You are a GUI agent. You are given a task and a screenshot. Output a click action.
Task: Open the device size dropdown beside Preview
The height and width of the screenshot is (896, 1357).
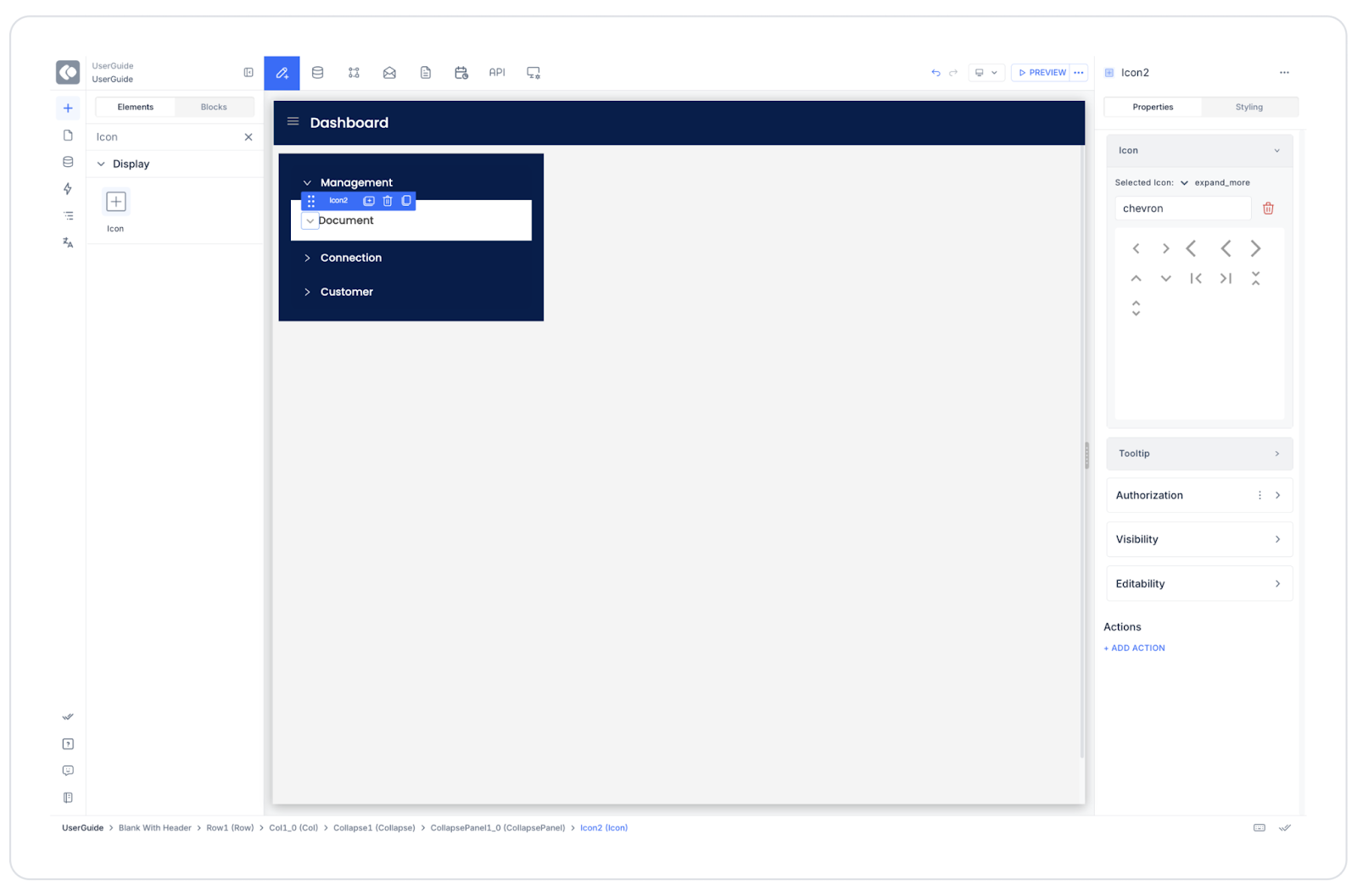coord(986,73)
